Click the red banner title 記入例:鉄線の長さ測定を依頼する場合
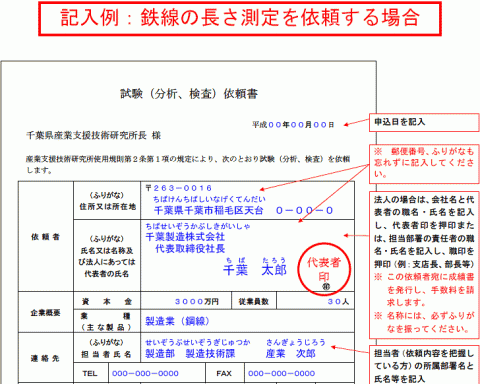 click(x=240, y=19)
